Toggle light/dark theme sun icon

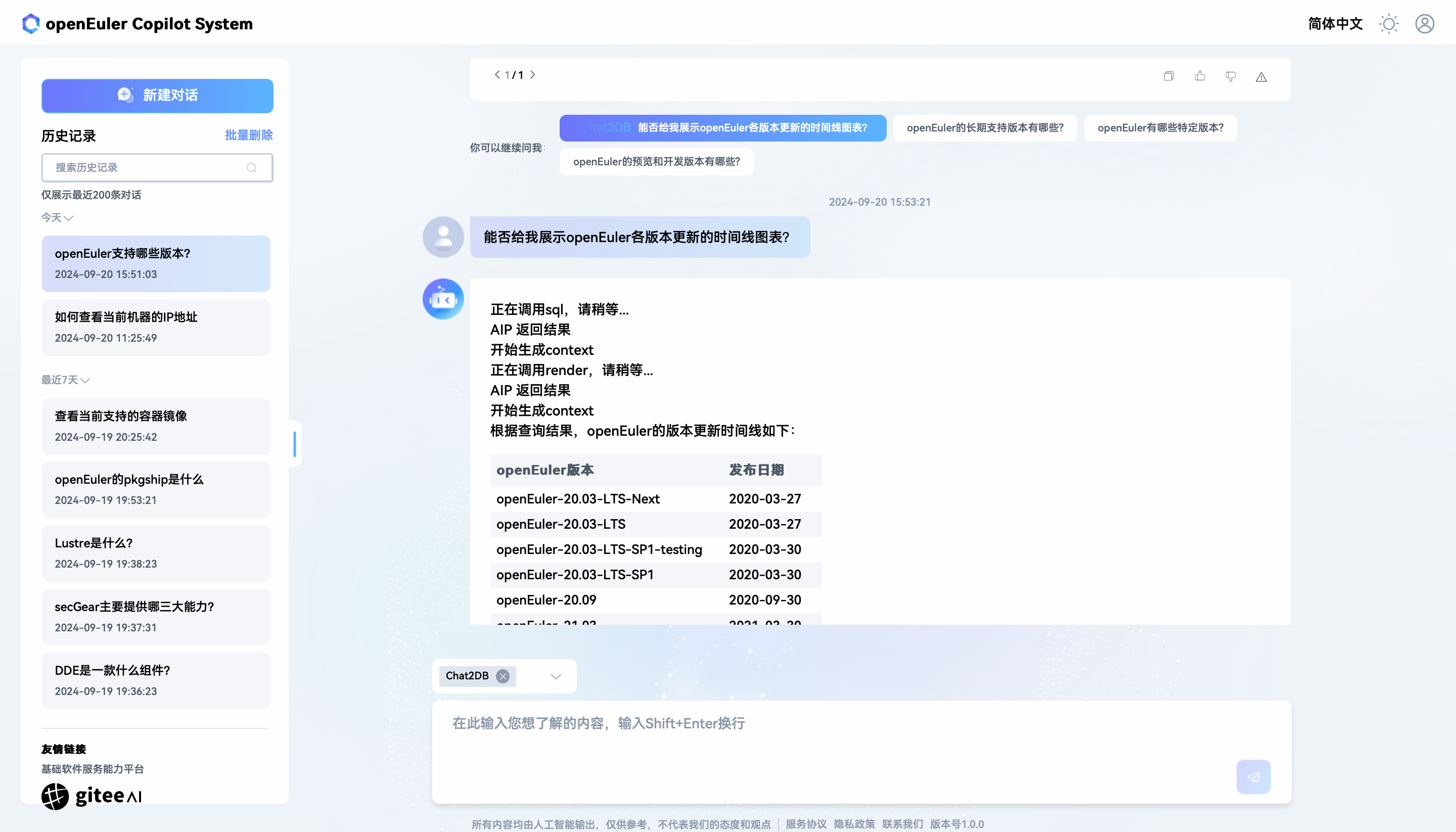tap(1389, 24)
